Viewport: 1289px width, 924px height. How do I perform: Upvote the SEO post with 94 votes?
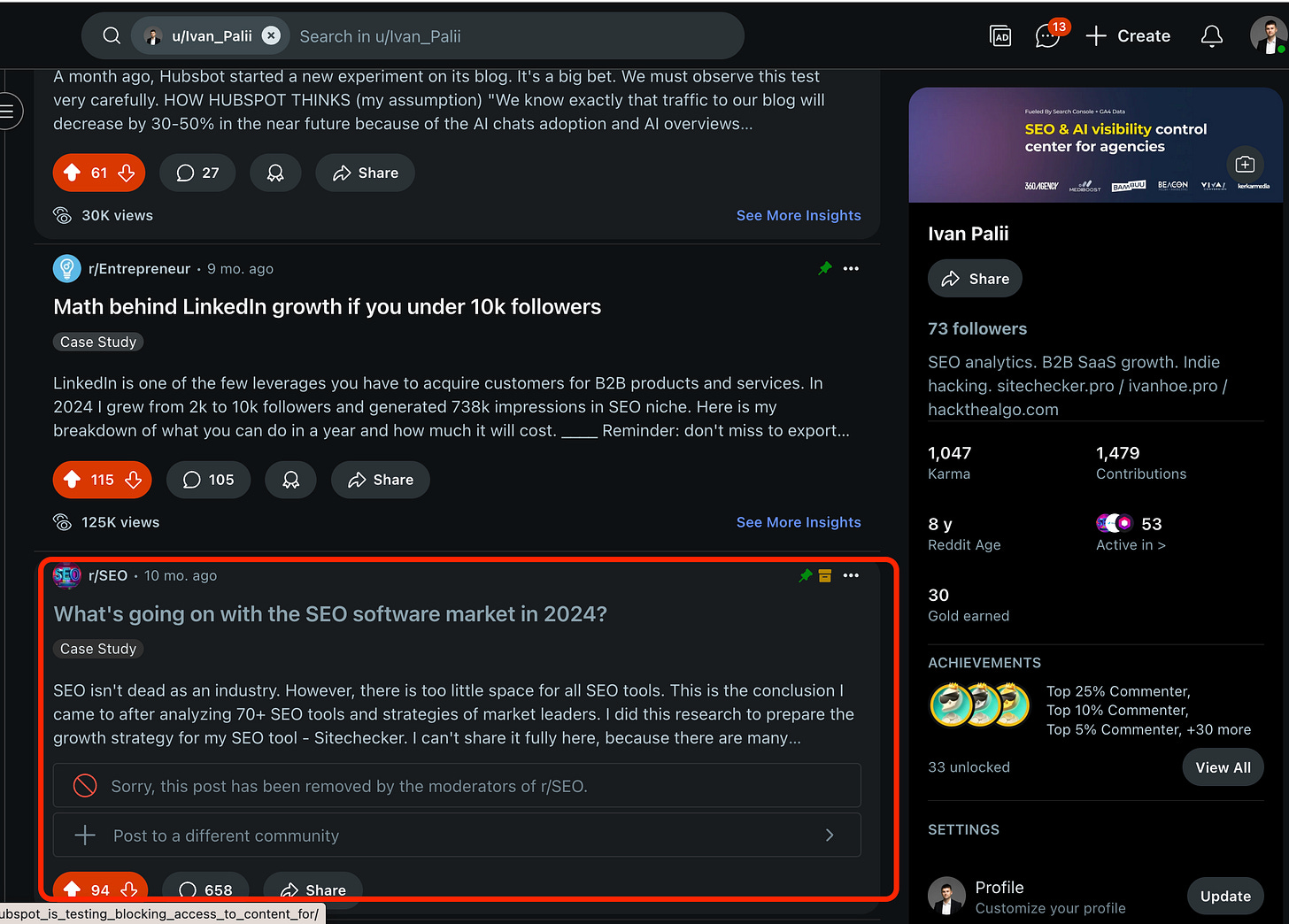pyautogui.click(x=73, y=889)
